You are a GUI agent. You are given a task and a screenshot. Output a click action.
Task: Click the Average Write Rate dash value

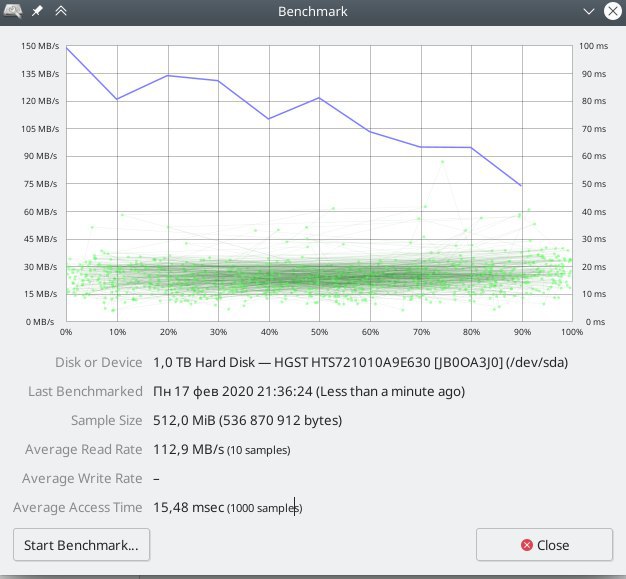pos(156,478)
